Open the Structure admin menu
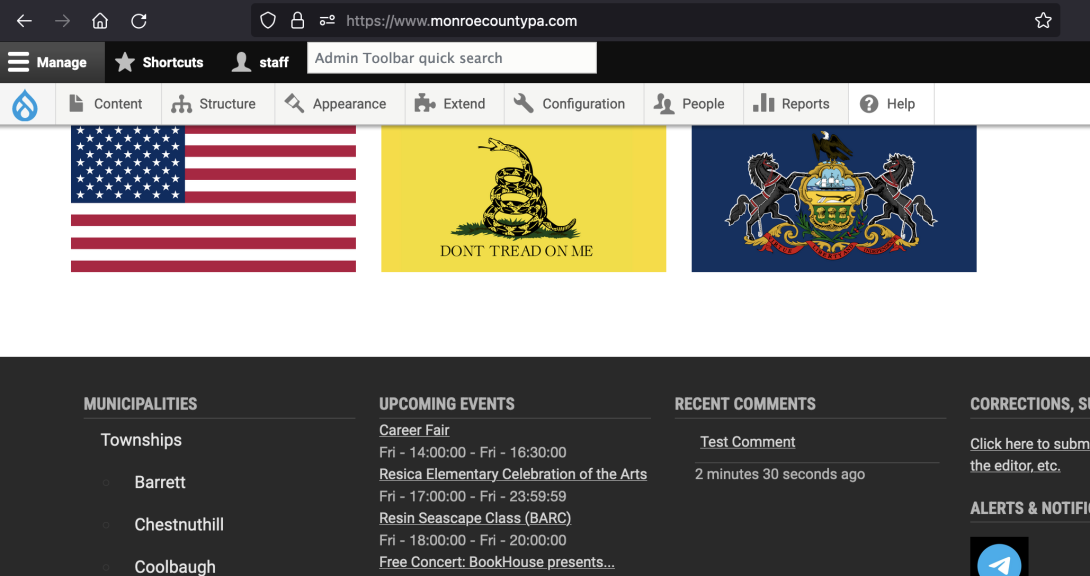Screen dimensions: 1090x576 [x=218, y=104]
